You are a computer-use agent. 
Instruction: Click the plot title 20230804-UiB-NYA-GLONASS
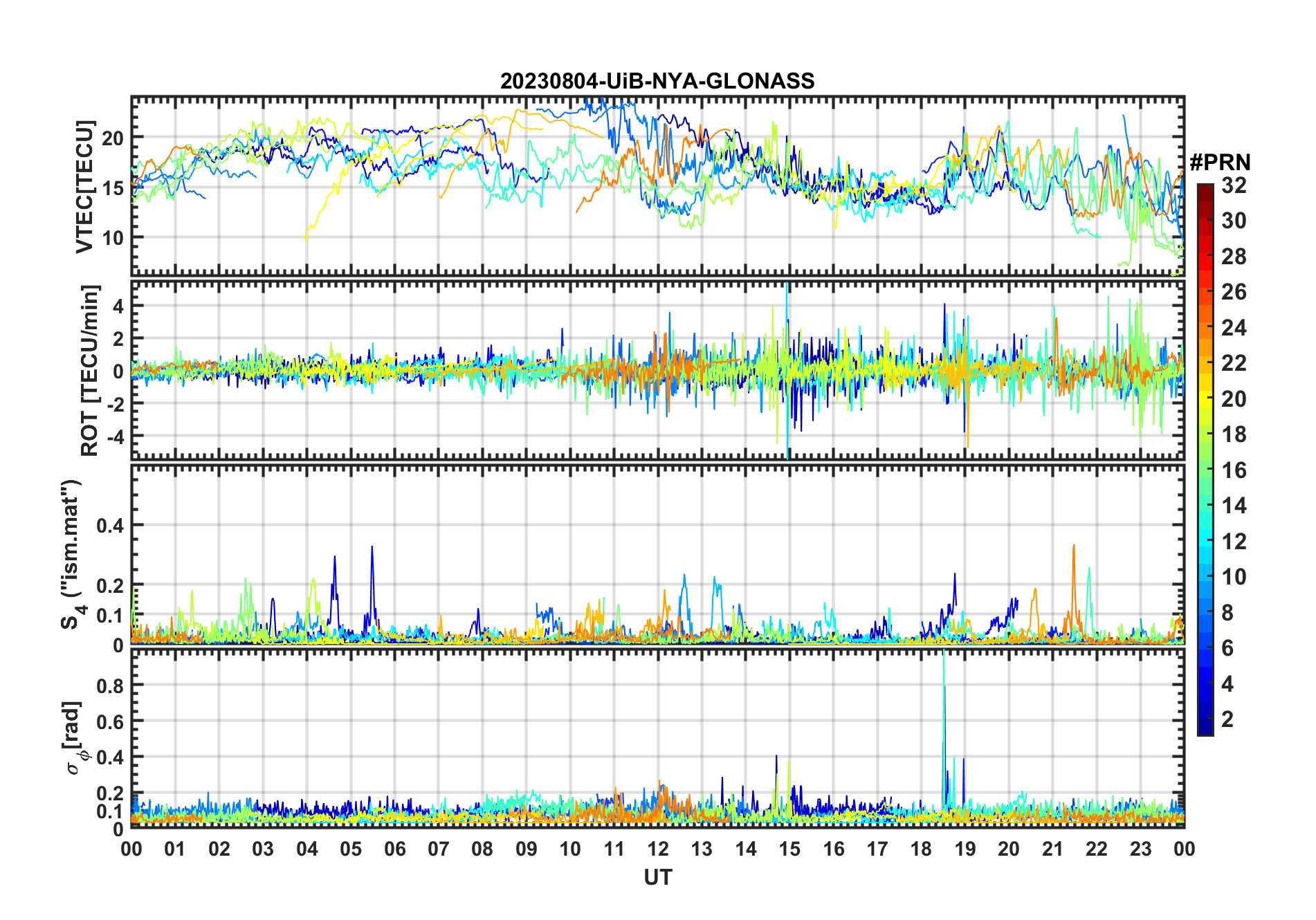[x=657, y=81]
